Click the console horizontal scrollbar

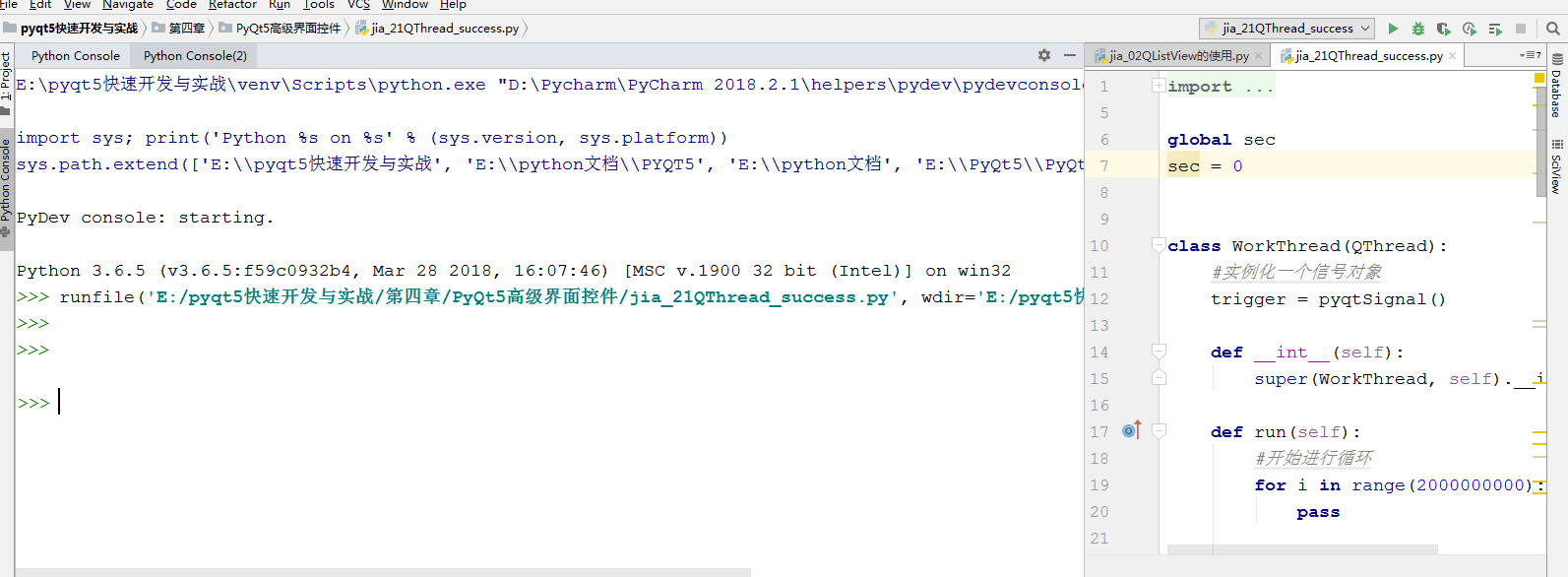pyautogui.click(x=384, y=572)
